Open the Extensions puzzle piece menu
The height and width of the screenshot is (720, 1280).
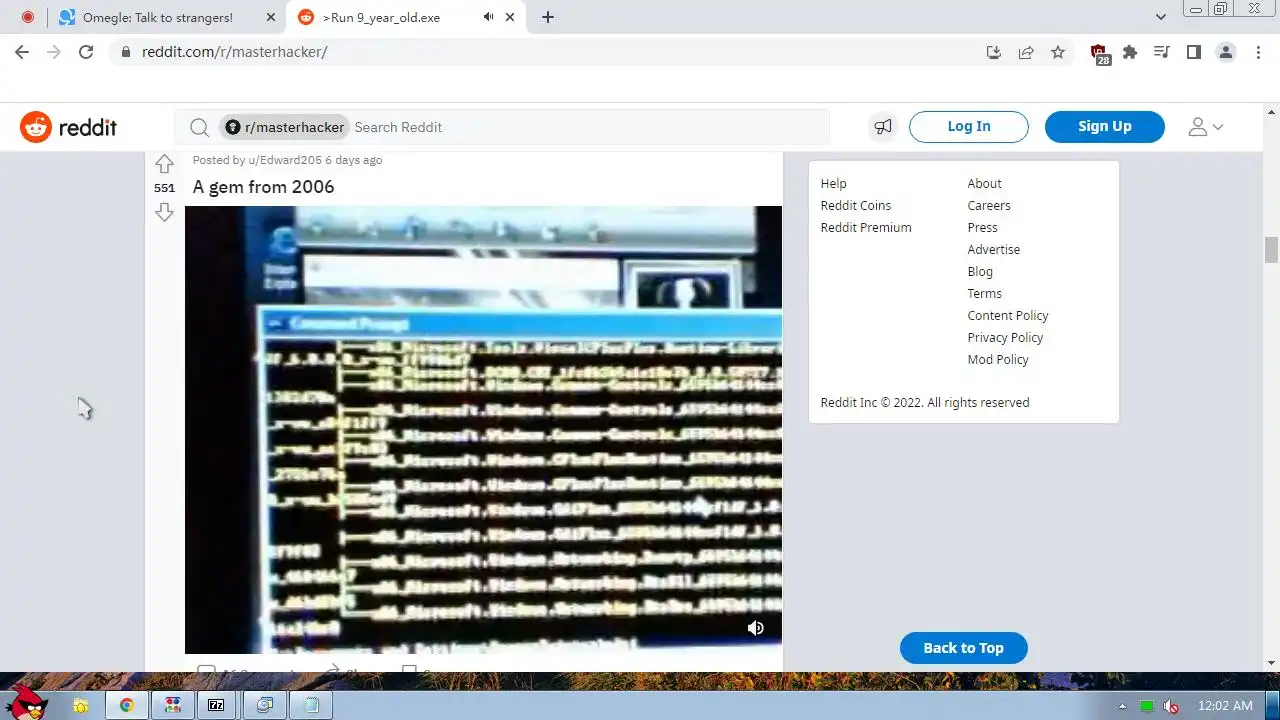point(1130,52)
